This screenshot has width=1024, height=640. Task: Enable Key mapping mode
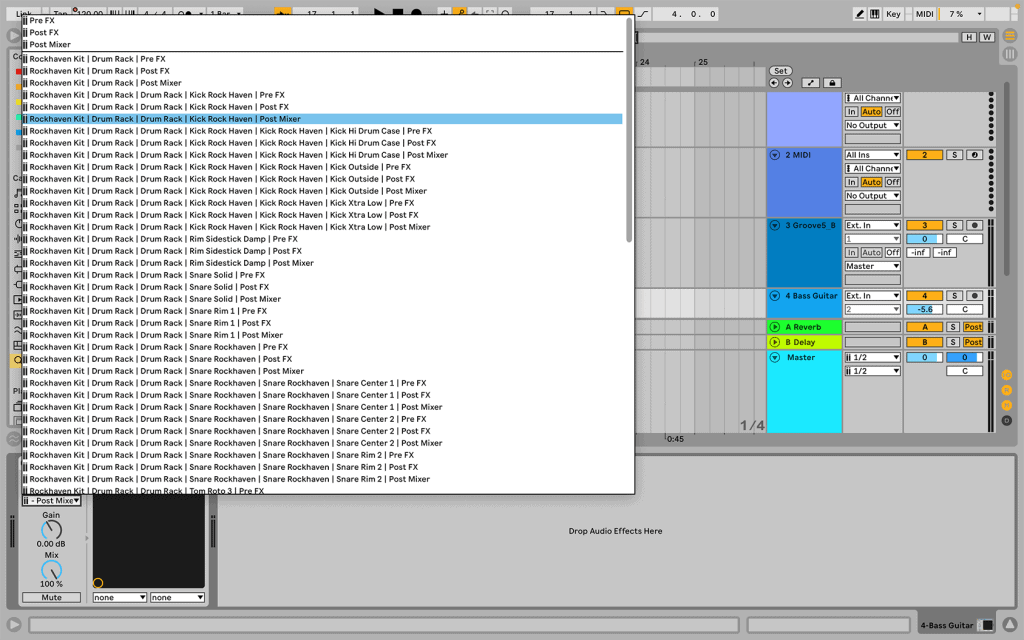893,13
